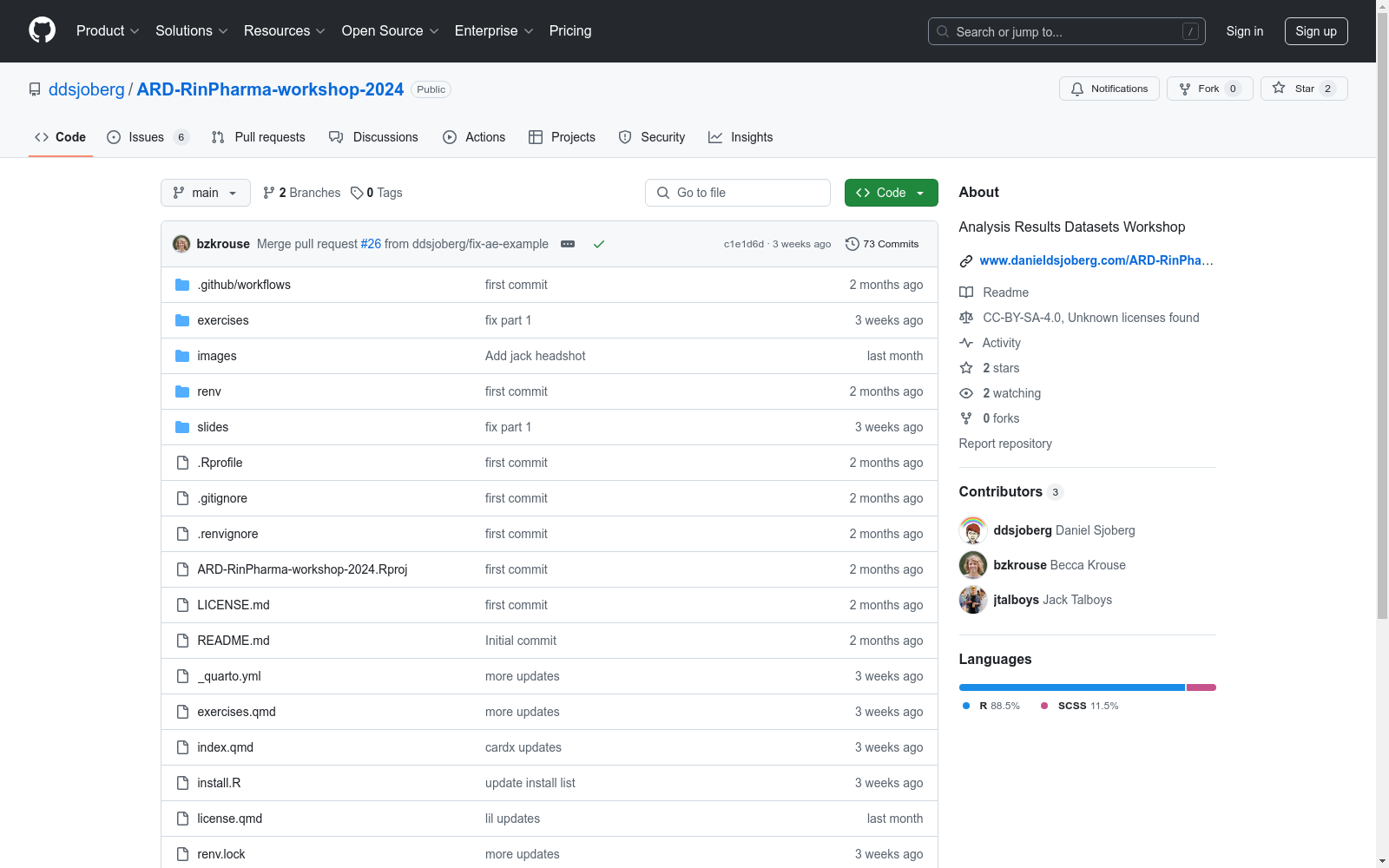This screenshot has height=868, width=1389.
Task: Click the commit status green checkmark
Action: pos(599,244)
